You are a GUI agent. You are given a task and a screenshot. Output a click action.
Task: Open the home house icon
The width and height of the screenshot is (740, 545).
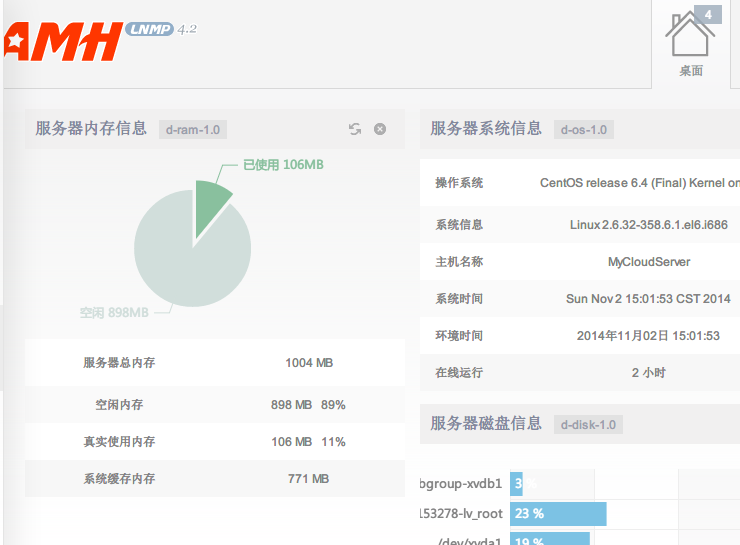(690, 37)
